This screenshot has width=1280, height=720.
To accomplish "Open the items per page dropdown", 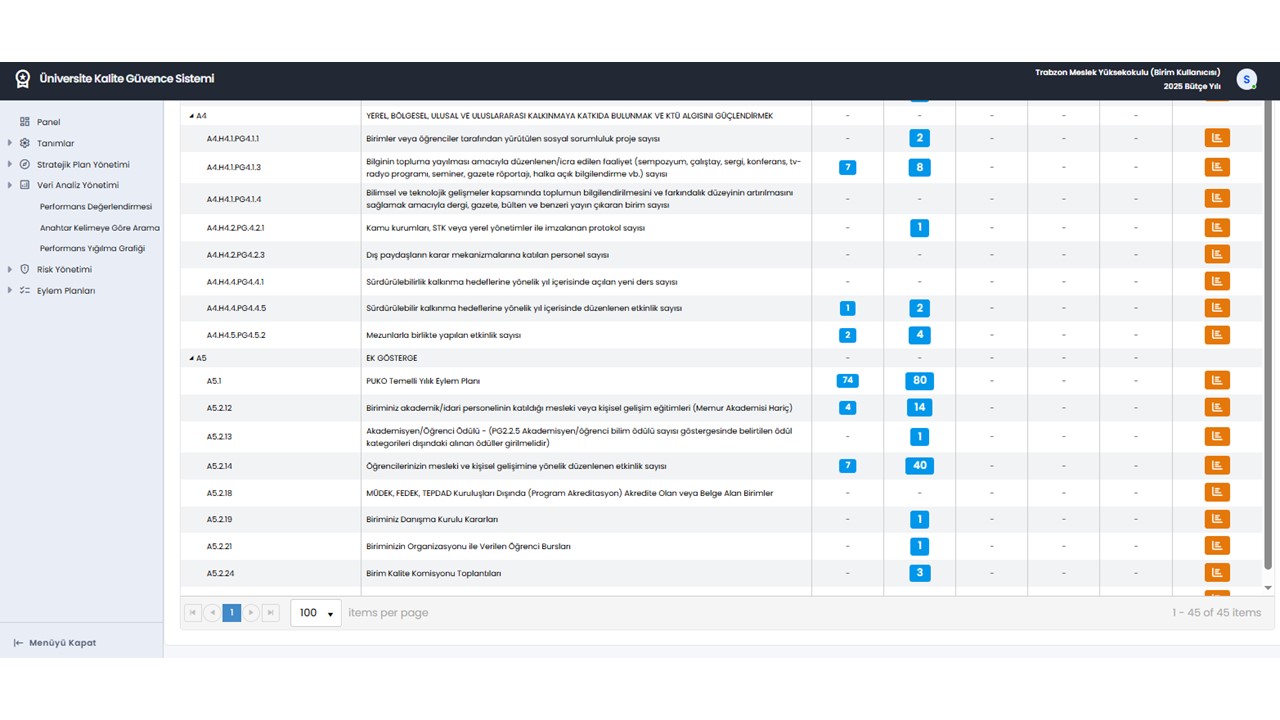I will [316, 613].
